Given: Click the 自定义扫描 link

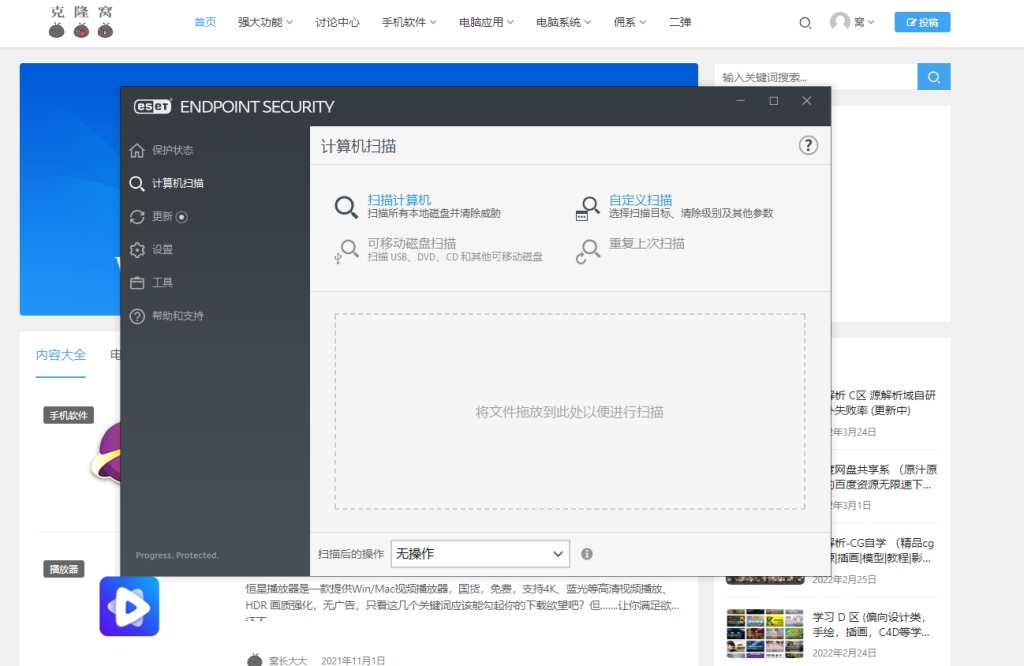Looking at the screenshot, I should tap(641, 200).
